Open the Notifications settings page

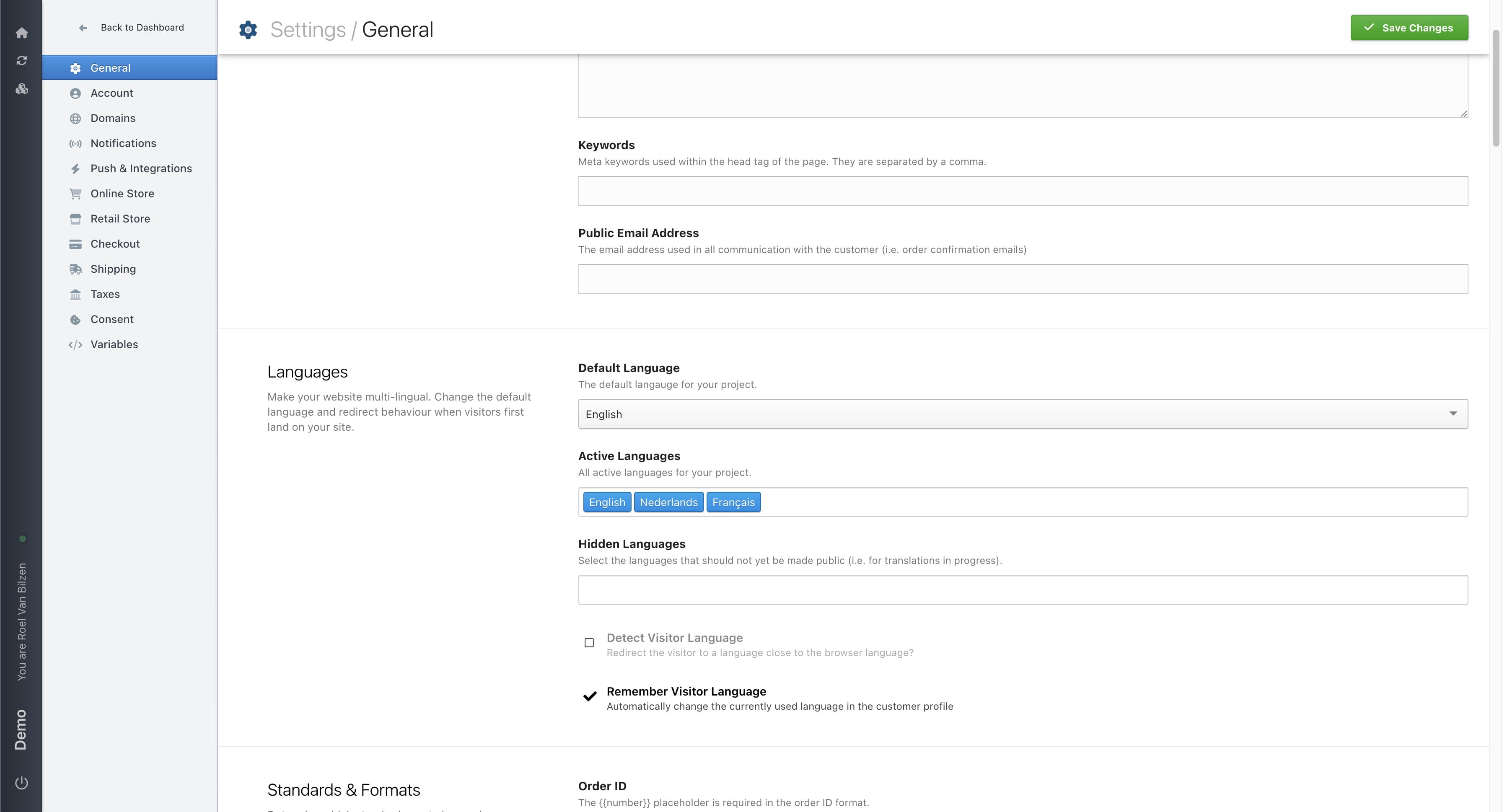[123, 143]
